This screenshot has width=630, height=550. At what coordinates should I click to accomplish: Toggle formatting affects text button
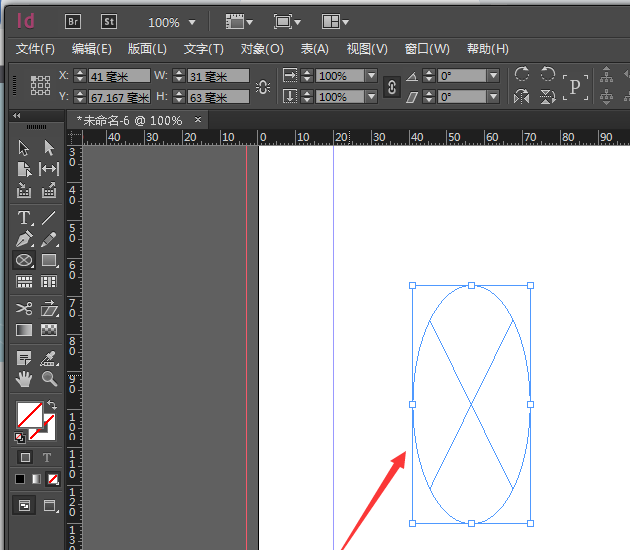tap(47, 457)
